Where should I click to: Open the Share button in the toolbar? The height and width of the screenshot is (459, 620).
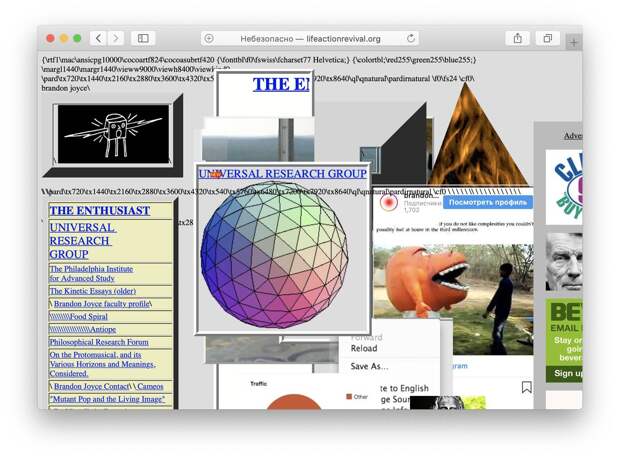[518, 38]
